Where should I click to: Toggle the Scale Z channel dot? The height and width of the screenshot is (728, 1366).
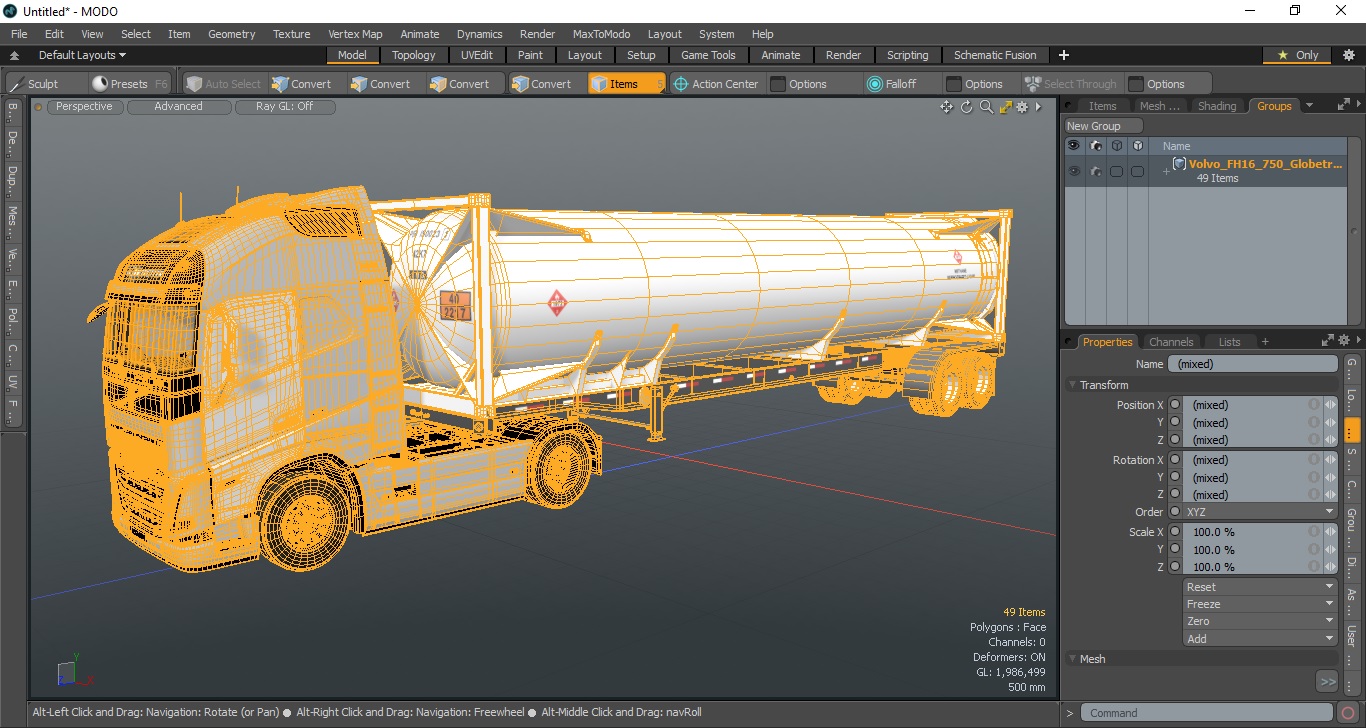1175,567
